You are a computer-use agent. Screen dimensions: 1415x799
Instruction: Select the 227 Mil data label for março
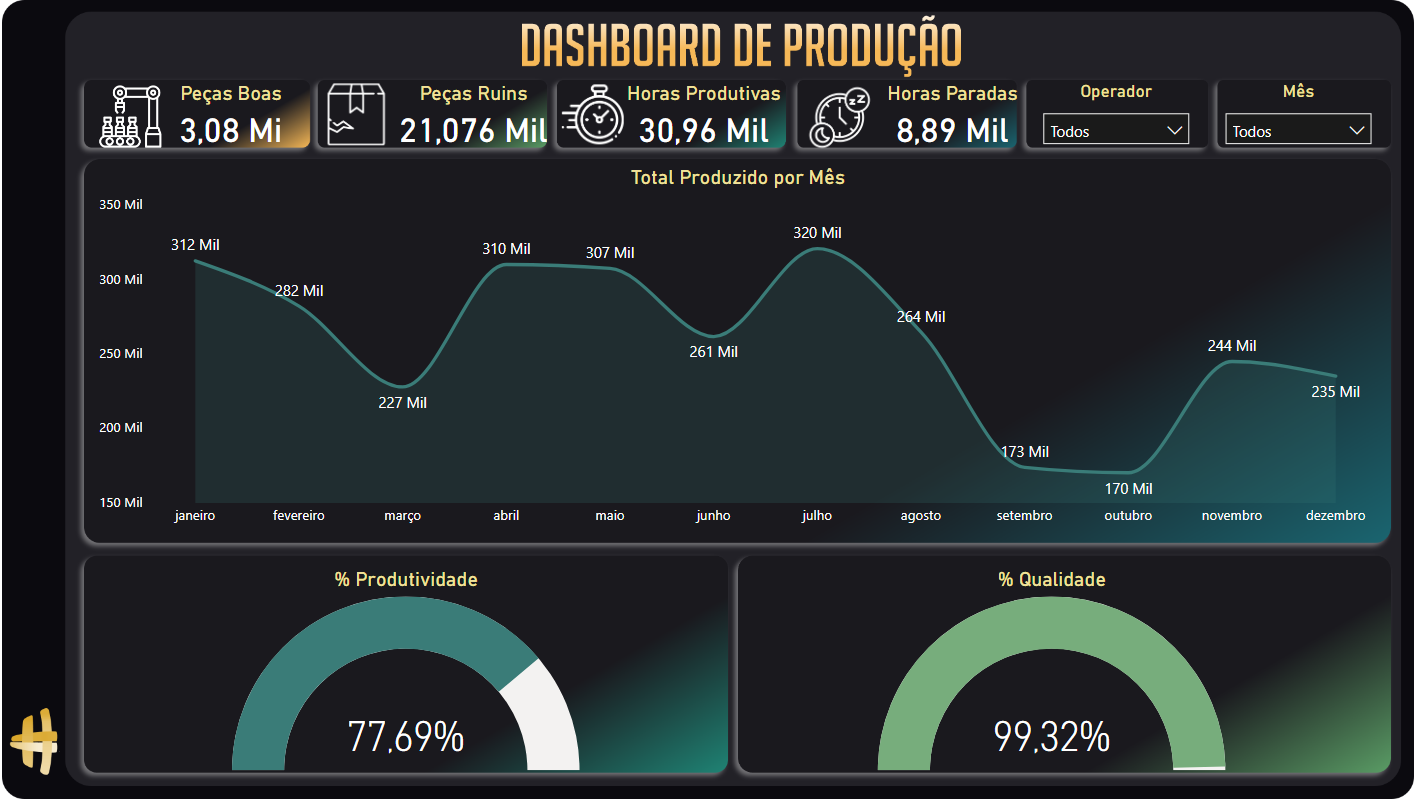403,403
